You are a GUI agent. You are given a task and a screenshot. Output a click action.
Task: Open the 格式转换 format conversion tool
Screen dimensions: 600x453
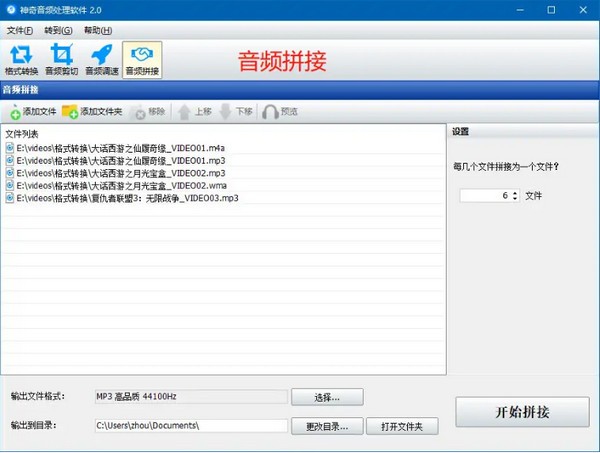pos(21,59)
